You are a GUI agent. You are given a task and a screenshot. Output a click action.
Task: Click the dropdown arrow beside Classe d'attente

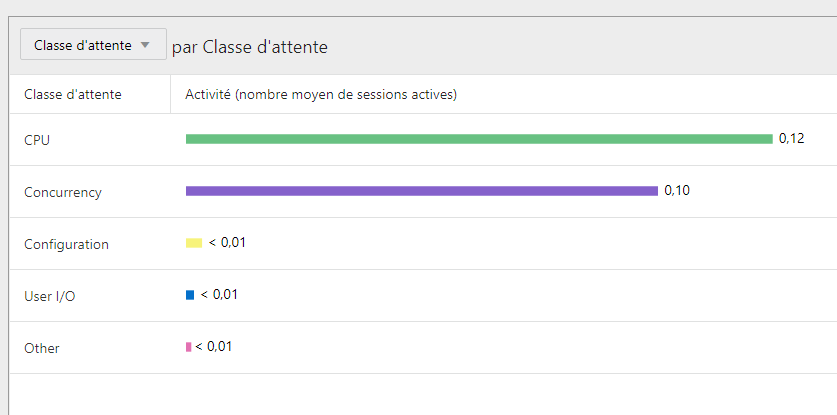(x=145, y=45)
